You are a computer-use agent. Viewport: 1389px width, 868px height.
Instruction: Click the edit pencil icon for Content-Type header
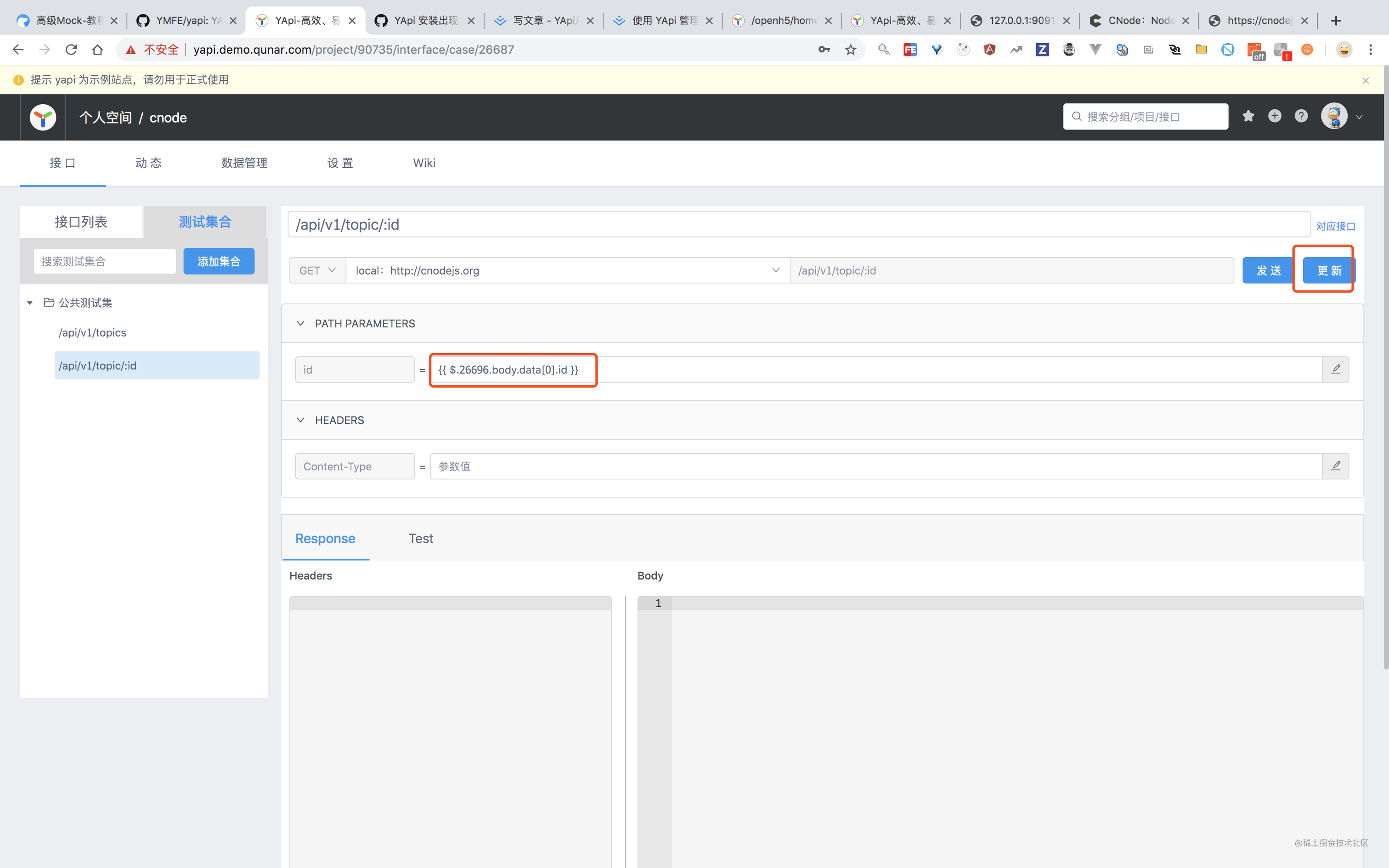pyautogui.click(x=1336, y=466)
